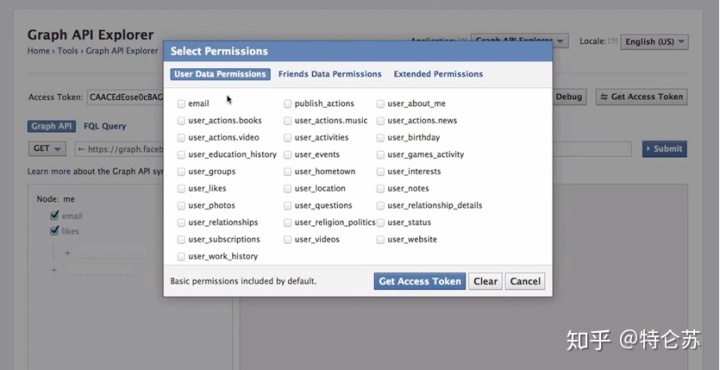Screen dimensions: 720x370
Task: Select user_relationship_details permission
Action: click(x=380, y=206)
